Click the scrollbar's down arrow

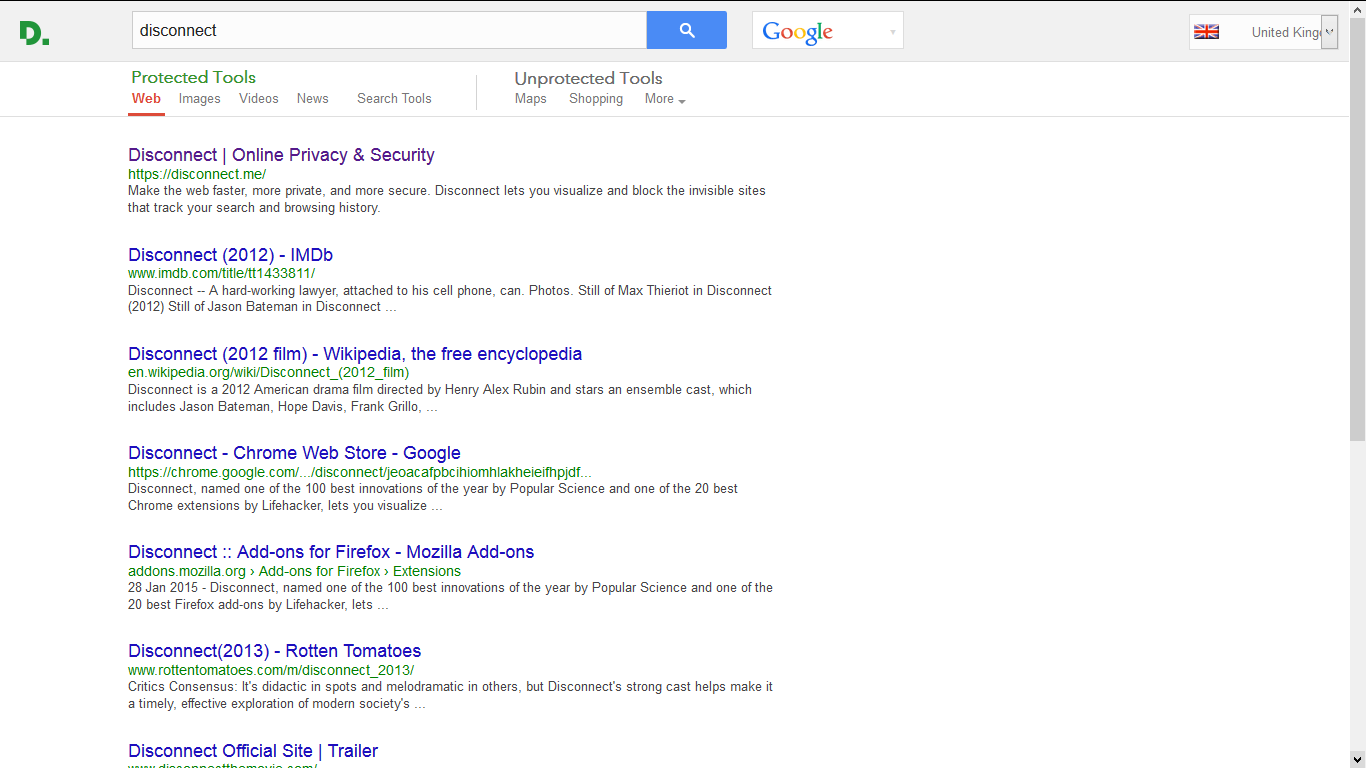[x=1358, y=761]
